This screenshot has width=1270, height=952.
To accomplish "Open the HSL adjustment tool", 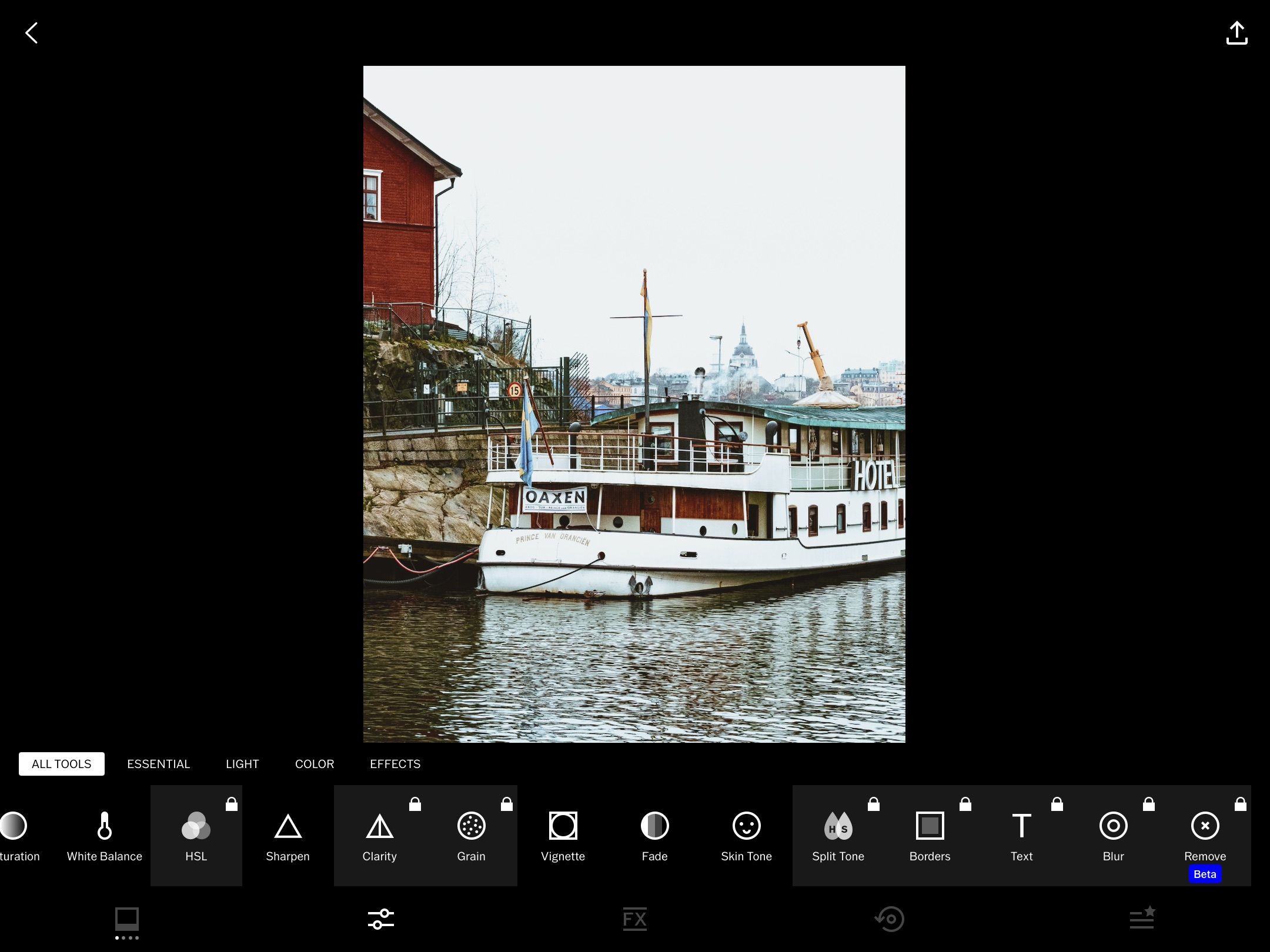I will click(x=196, y=834).
